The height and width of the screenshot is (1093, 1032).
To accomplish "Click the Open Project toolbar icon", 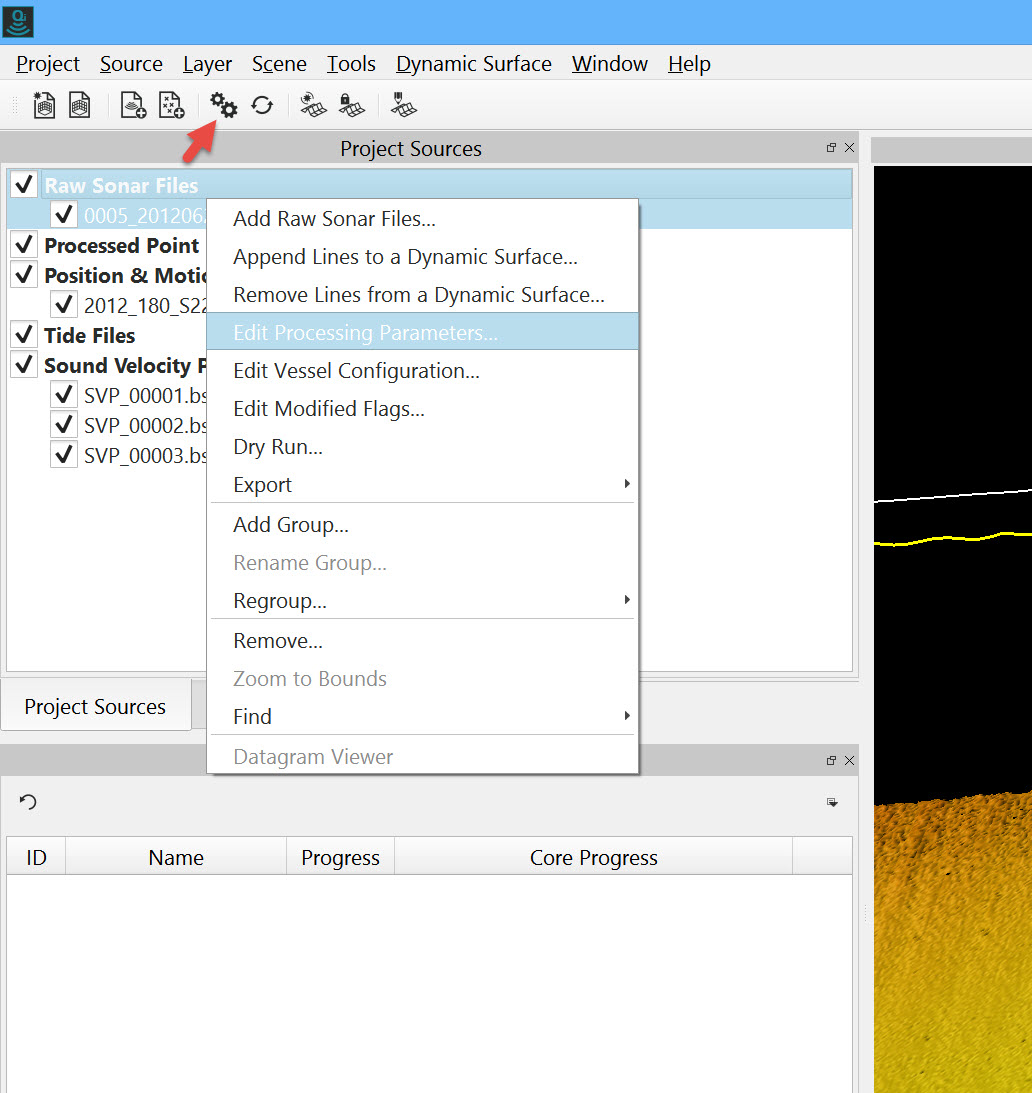I will click(80, 105).
